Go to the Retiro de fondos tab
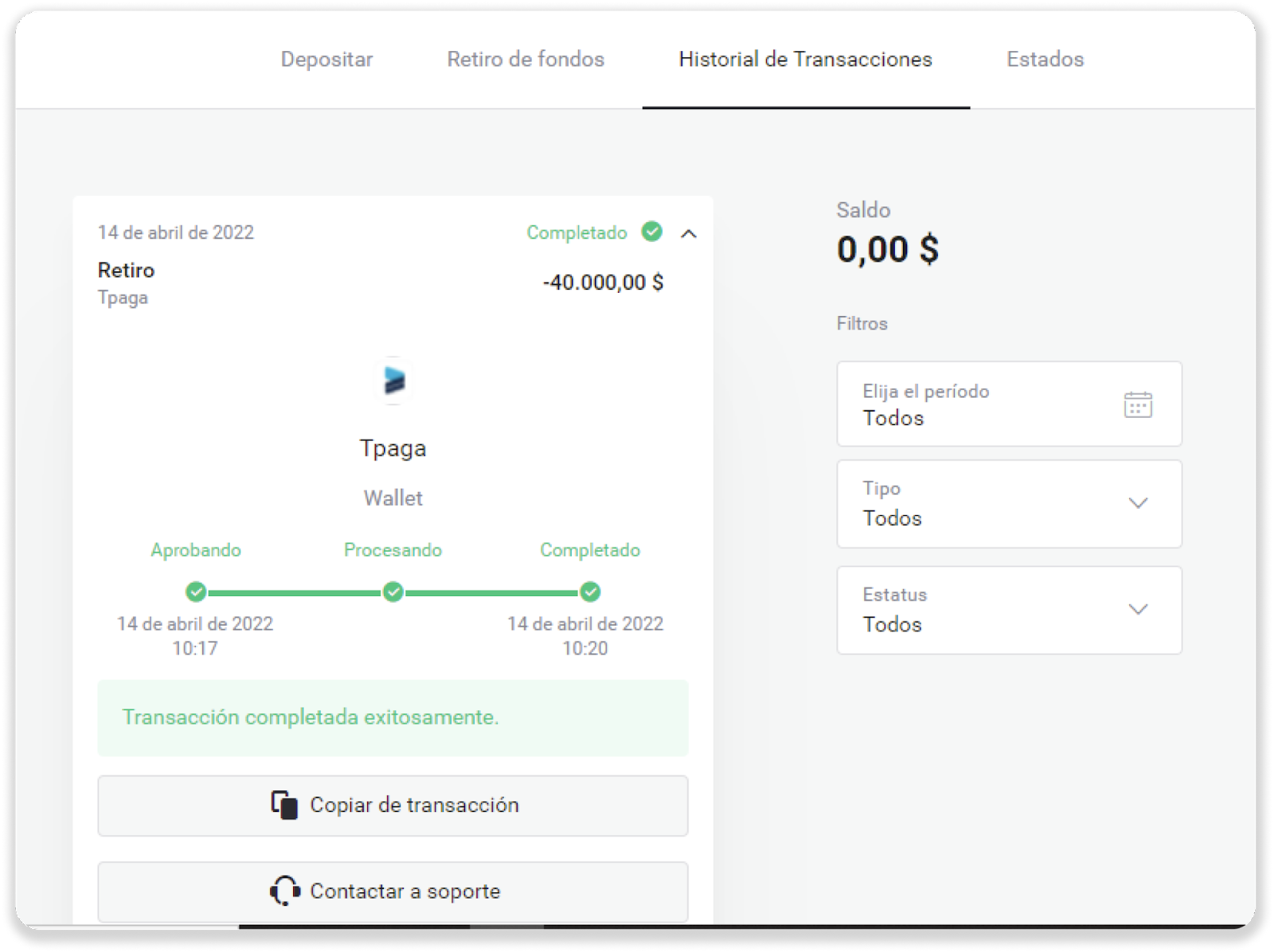The image size is (1274, 952). click(x=526, y=59)
